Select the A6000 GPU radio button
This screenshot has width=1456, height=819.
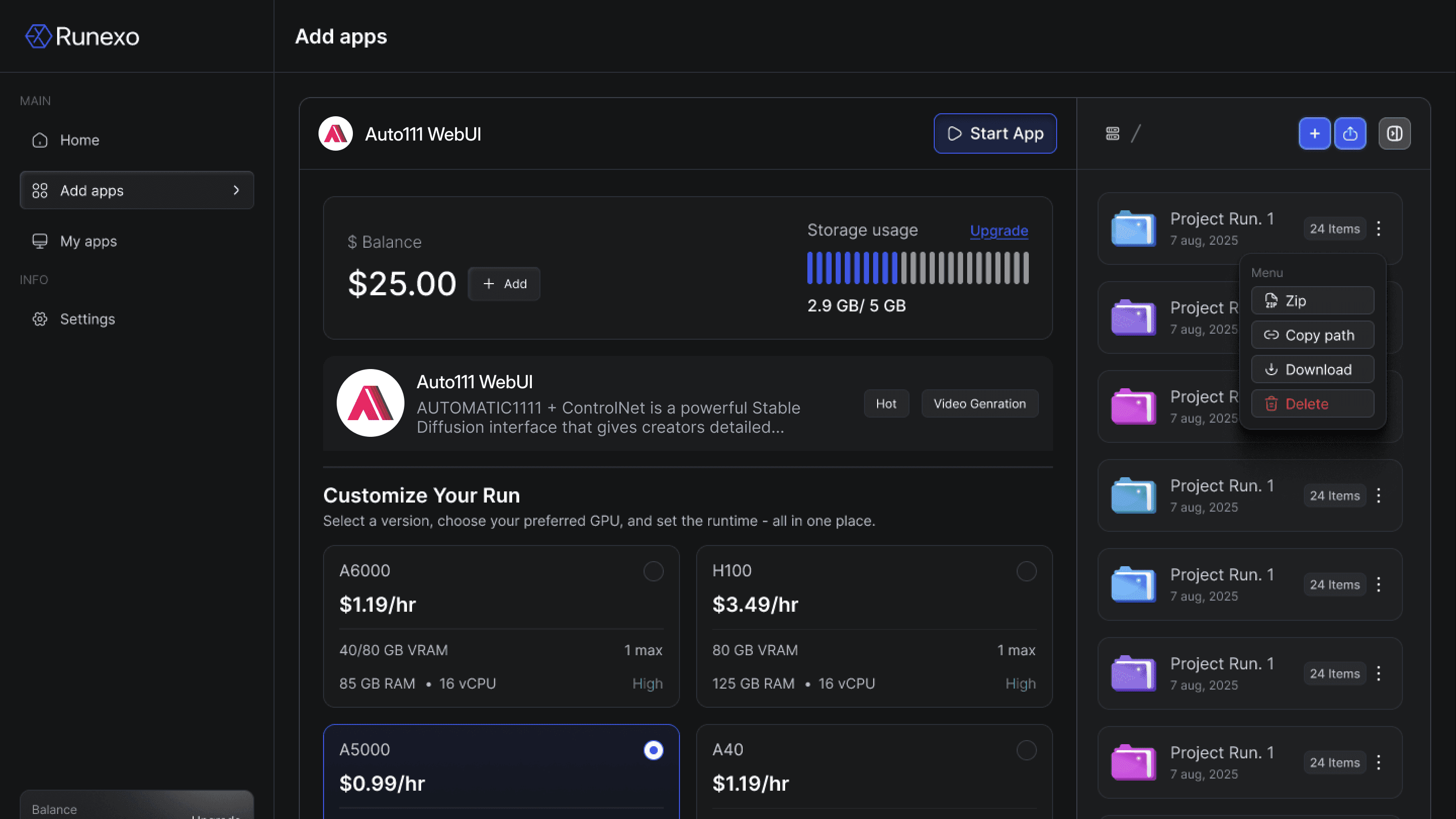pos(653,571)
